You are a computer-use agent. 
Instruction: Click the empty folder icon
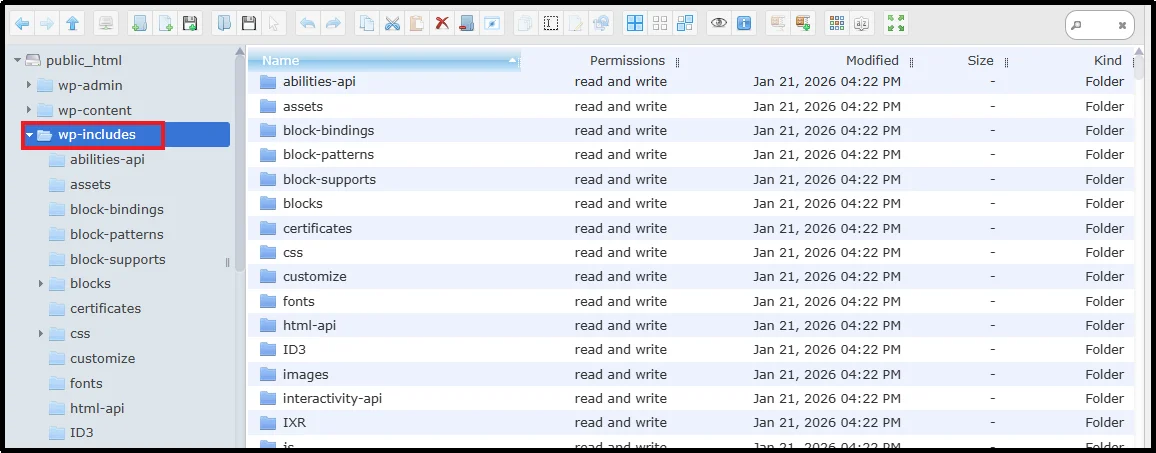(x=465, y=24)
